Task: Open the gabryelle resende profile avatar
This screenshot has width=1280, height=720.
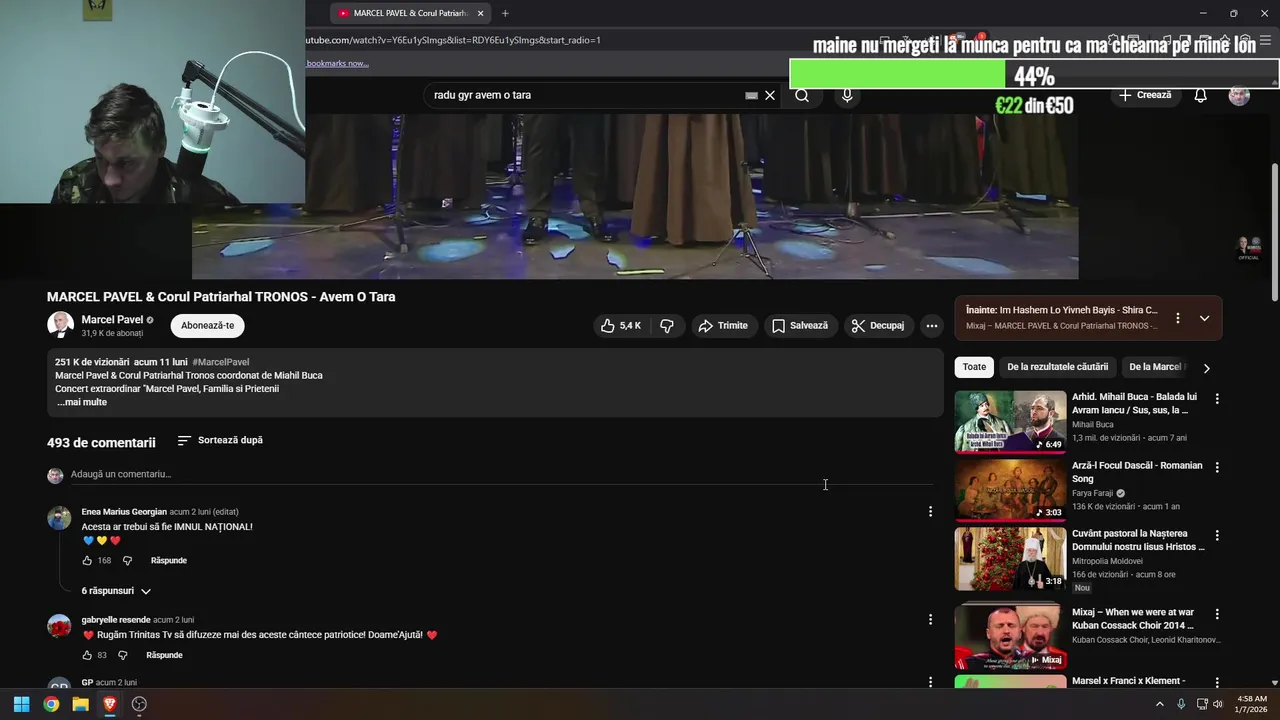Action: pos(60,626)
